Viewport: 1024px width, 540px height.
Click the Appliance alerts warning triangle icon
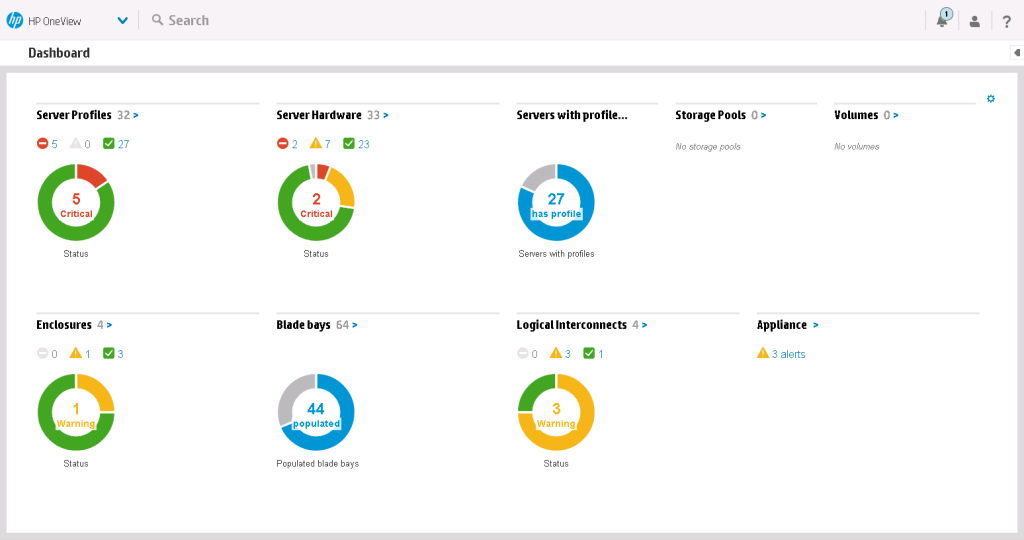click(763, 353)
